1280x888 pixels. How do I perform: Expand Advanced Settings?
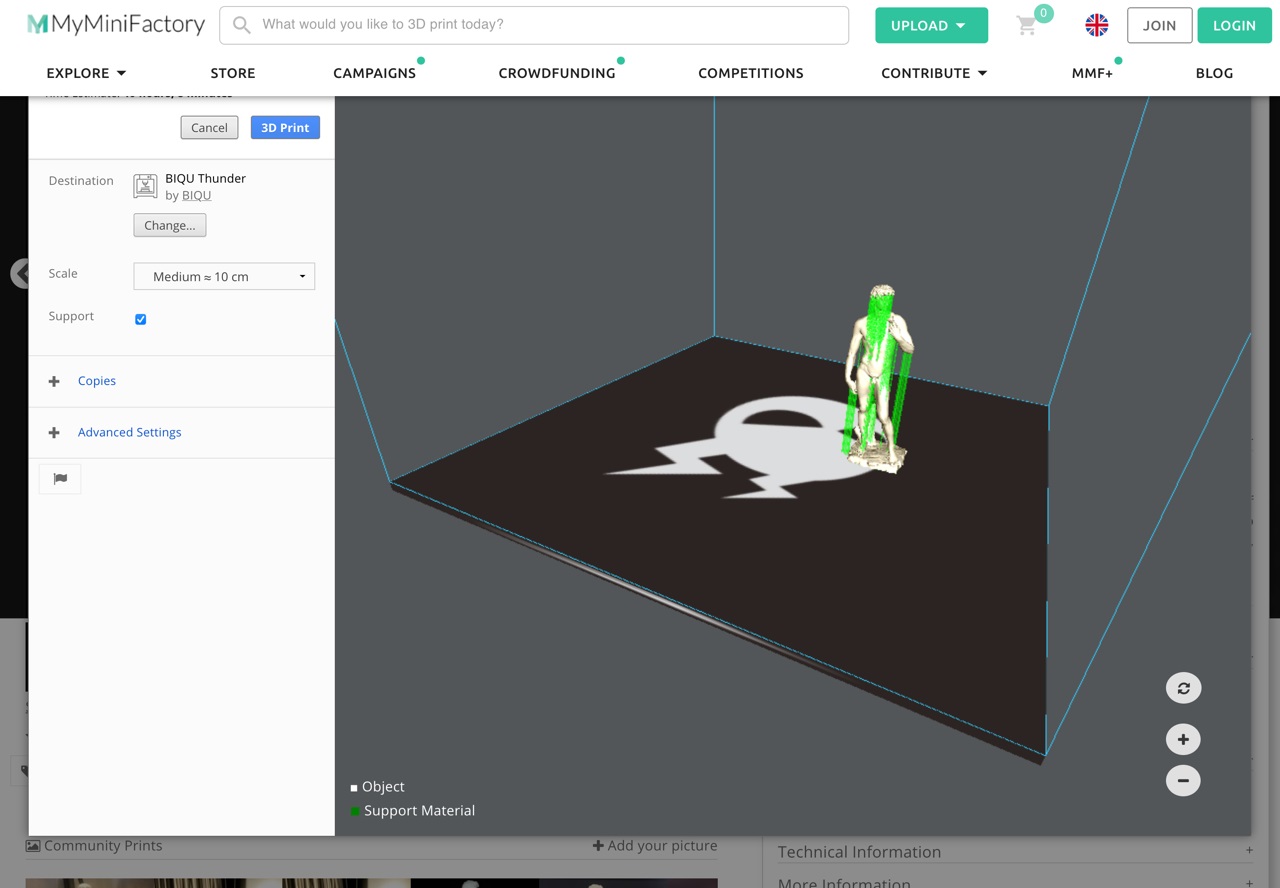click(x=130, y=433)
